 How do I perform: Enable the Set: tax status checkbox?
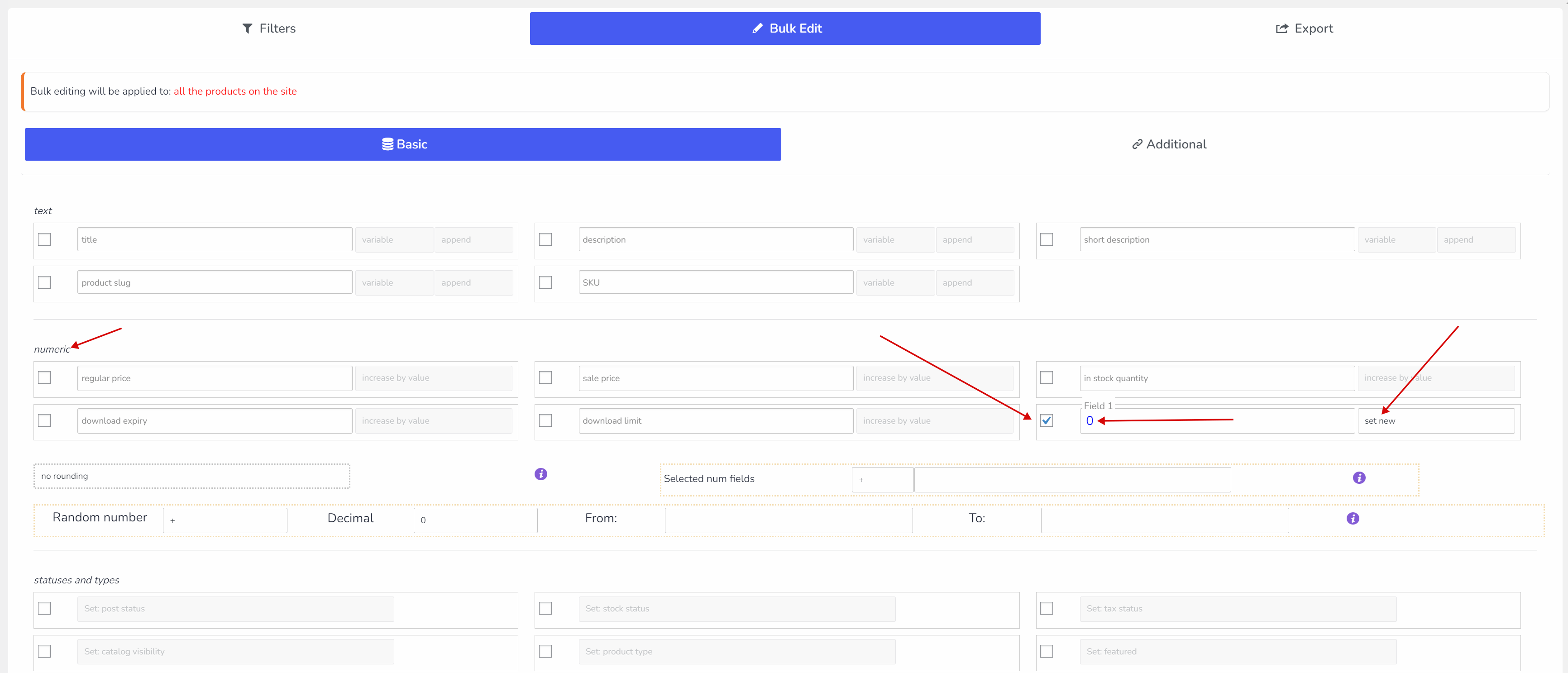tap(1047, 608)
